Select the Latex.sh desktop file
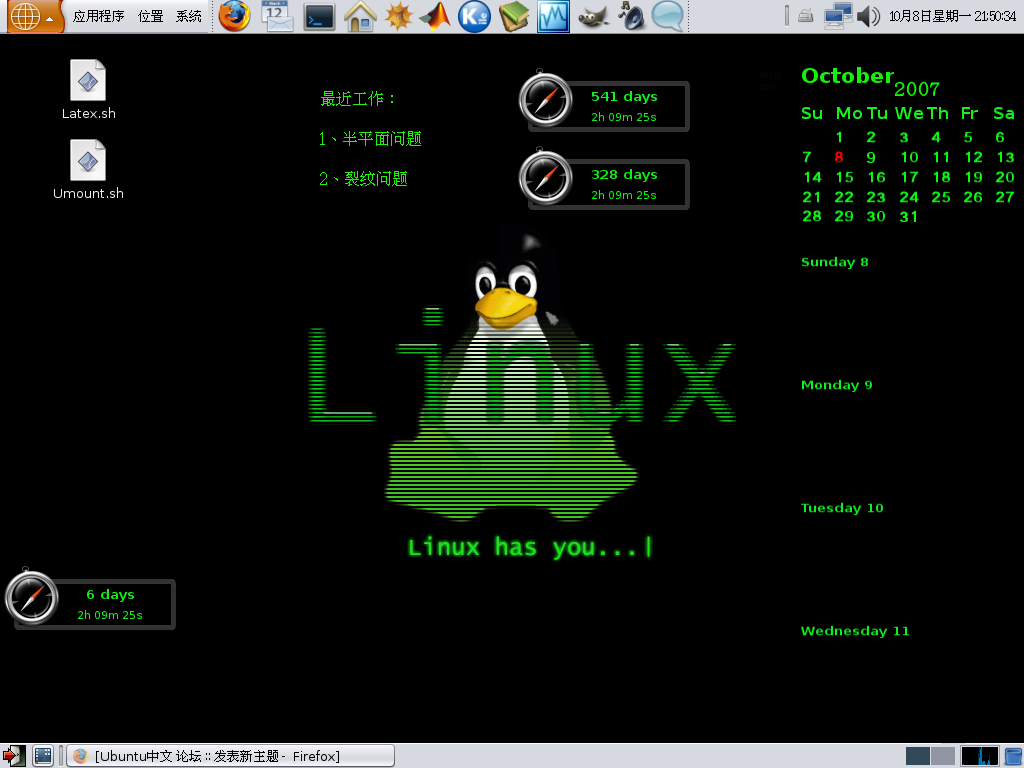Screen dimensions: 1024x768 tap(88, 90)
